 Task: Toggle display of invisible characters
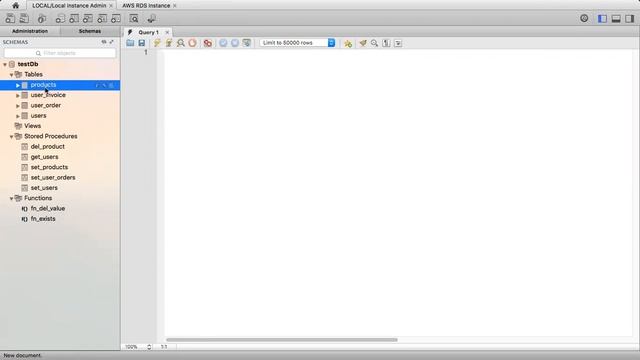386,43
